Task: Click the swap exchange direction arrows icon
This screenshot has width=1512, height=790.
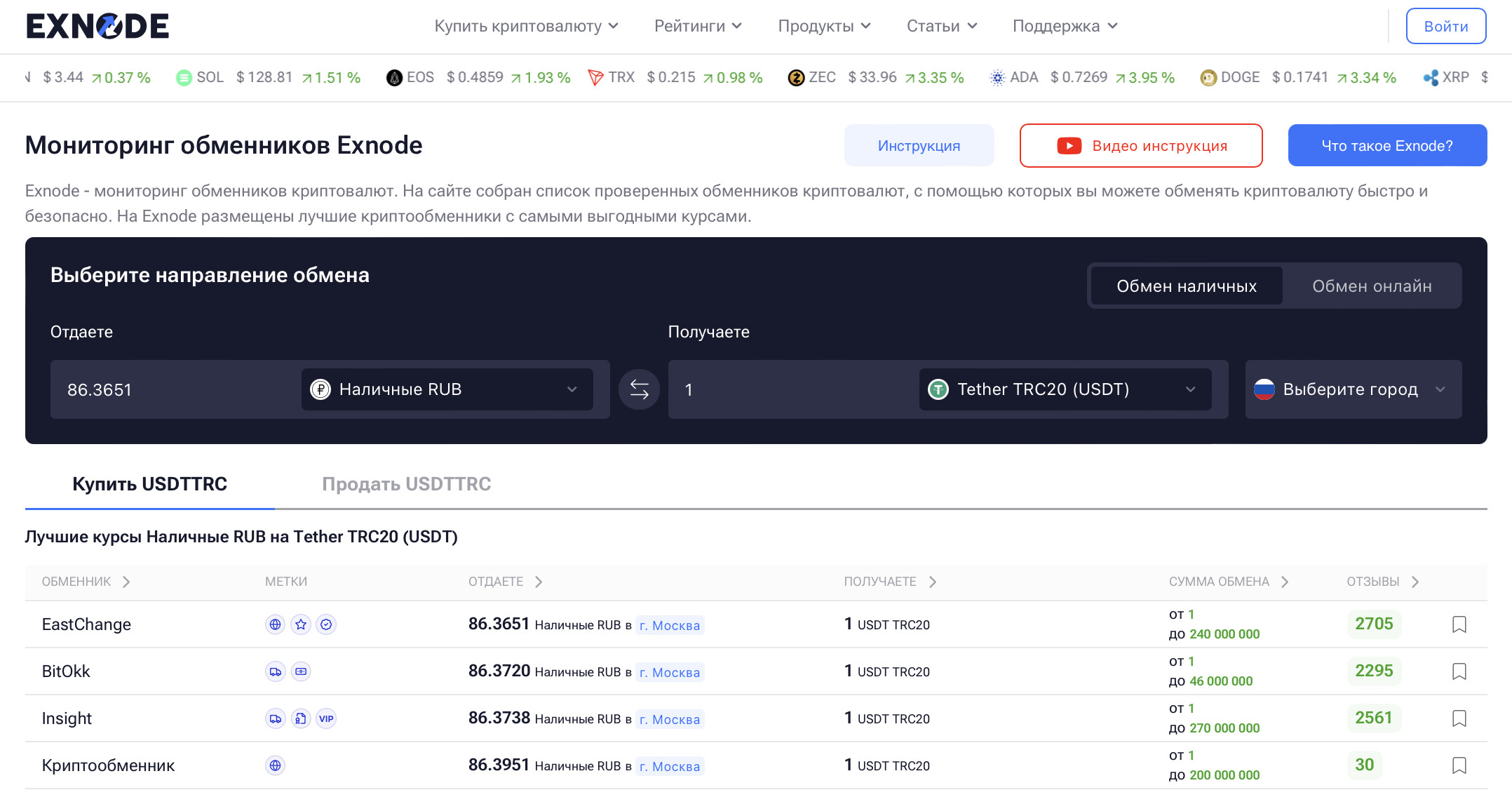Action: point(639,389)
